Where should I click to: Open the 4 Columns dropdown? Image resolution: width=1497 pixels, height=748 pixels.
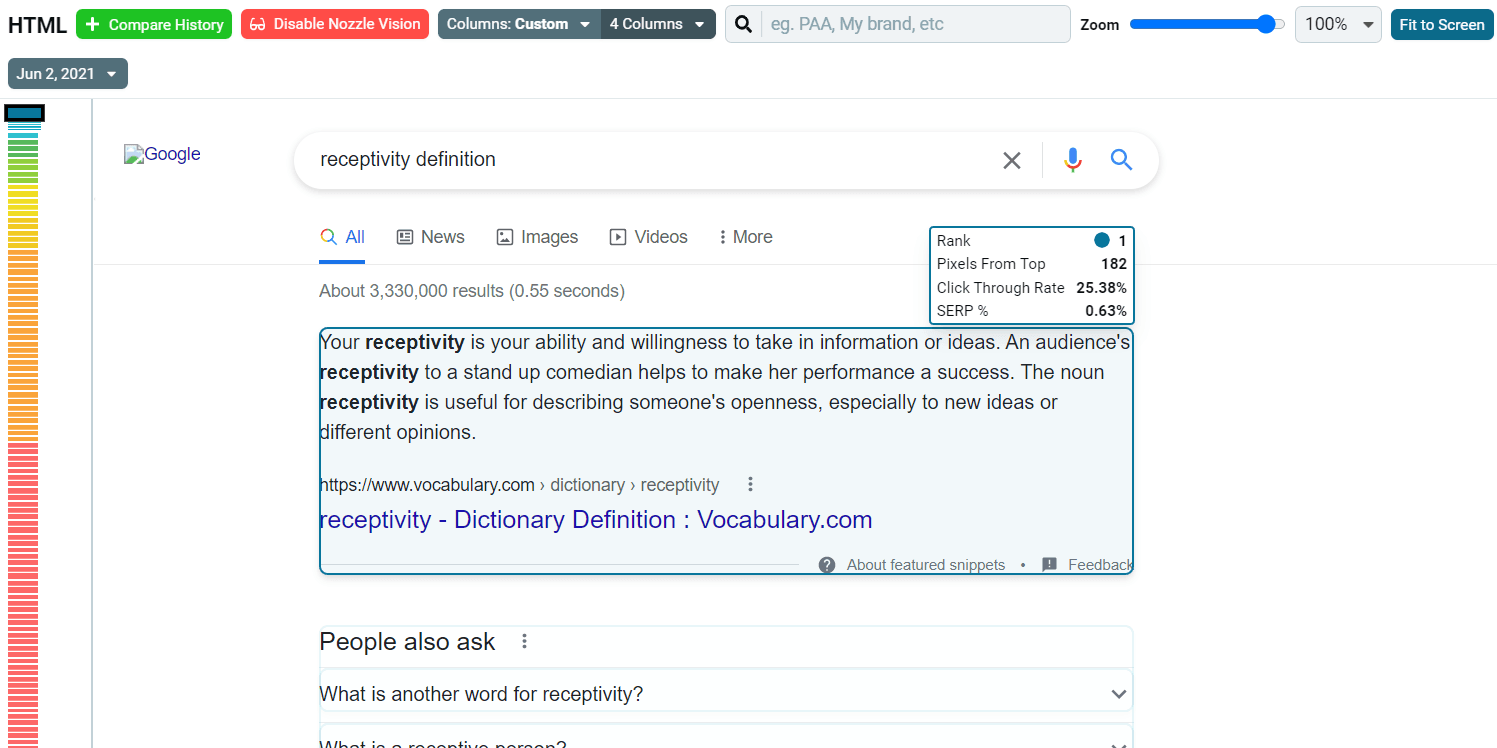point(658,24)
